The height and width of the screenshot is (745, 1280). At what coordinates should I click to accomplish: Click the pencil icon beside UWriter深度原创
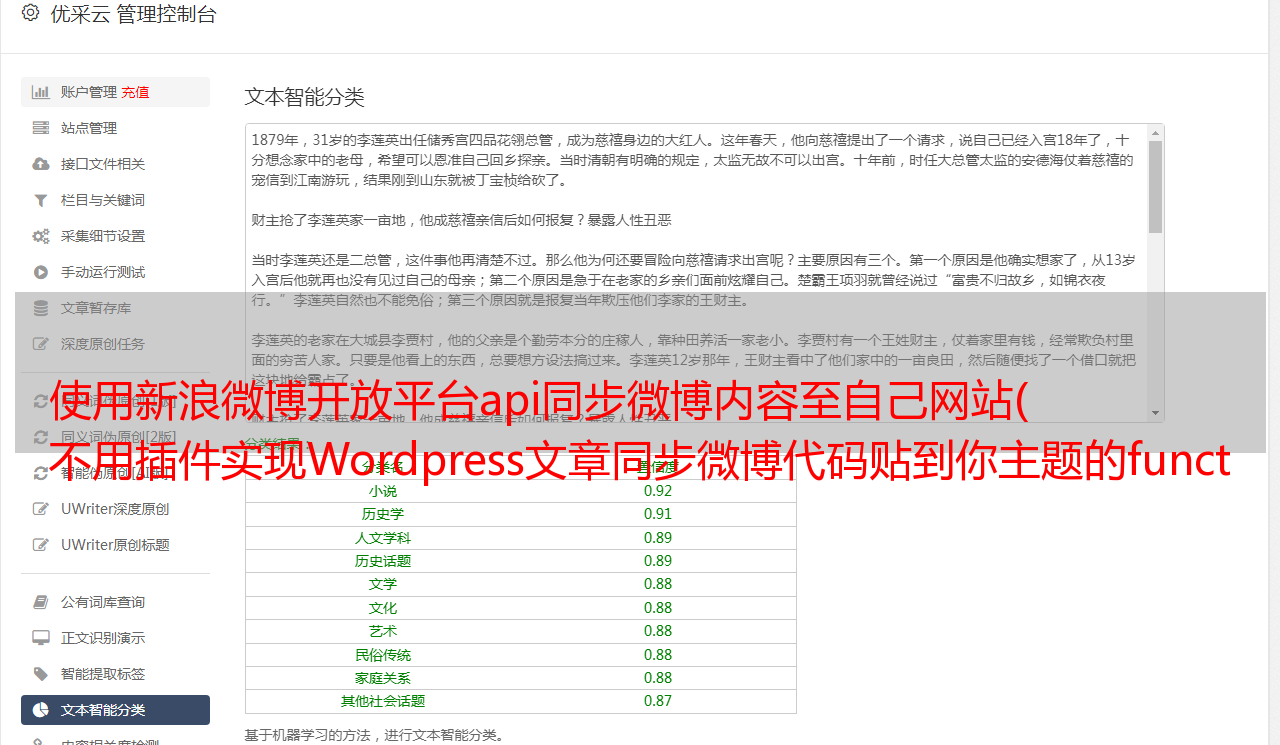tap(41, 509)
